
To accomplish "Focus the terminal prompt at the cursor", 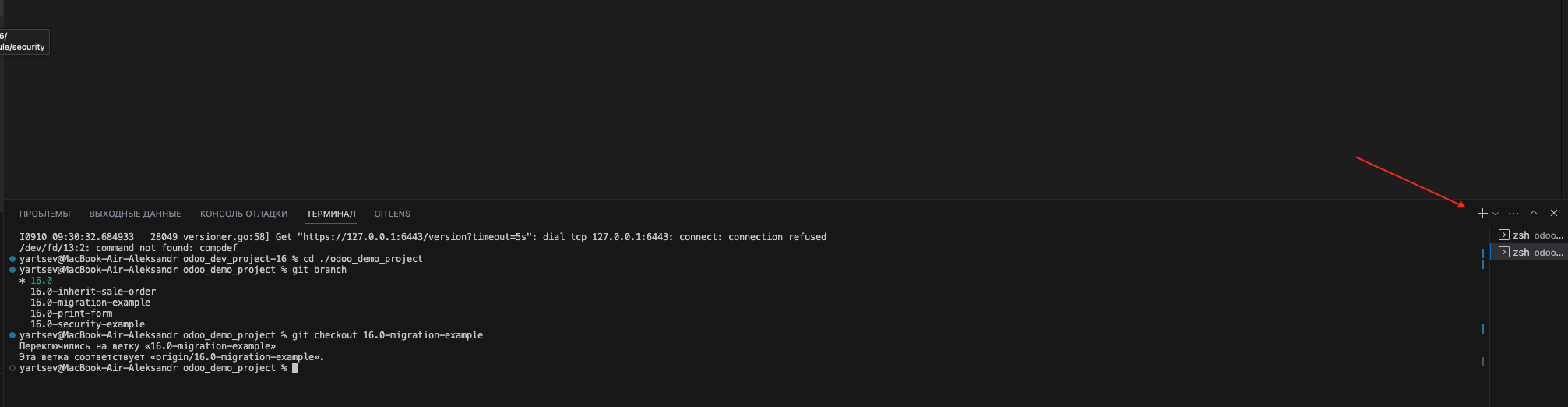I will (x=294, y=368).
